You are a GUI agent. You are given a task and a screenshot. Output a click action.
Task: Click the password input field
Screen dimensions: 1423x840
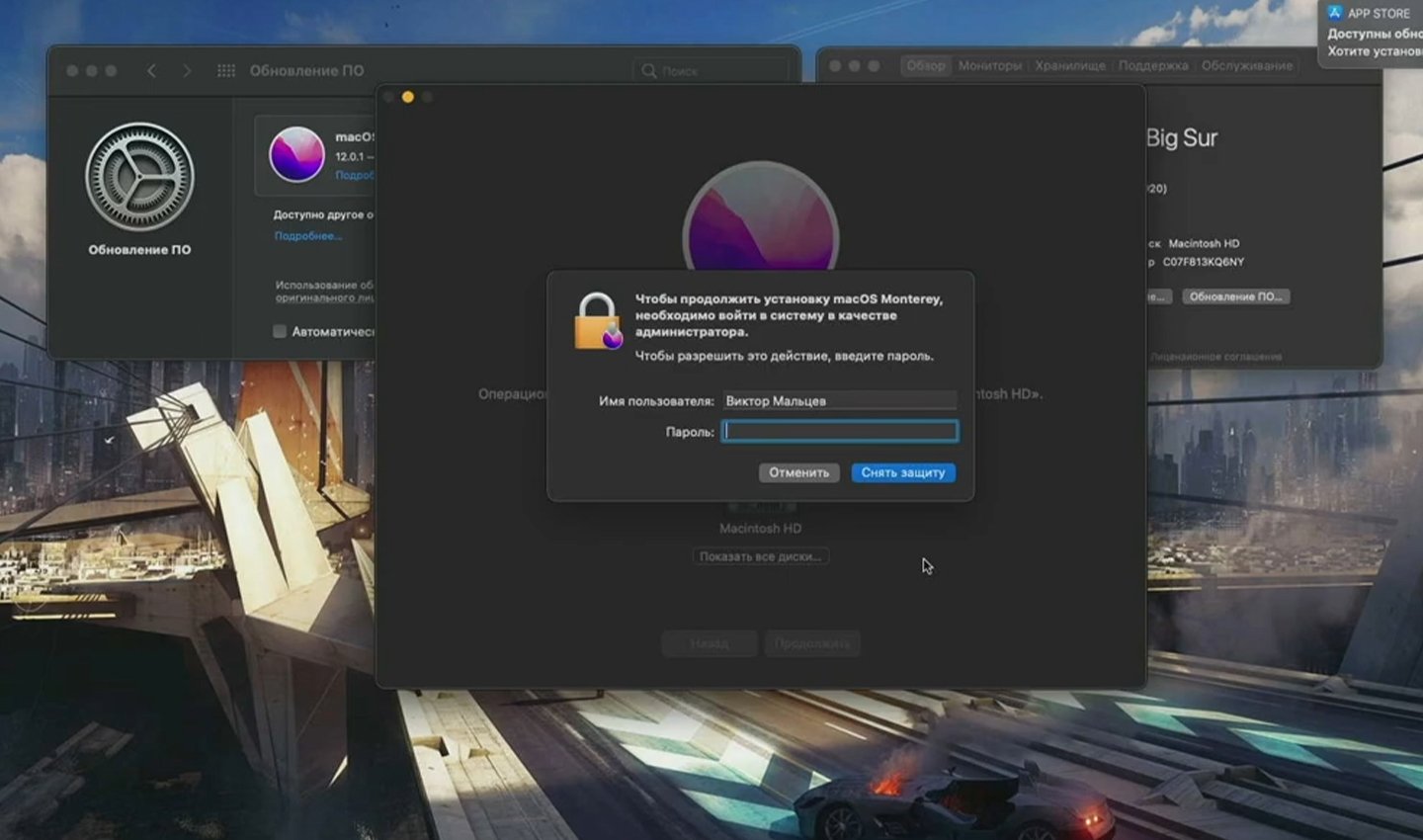839,431
